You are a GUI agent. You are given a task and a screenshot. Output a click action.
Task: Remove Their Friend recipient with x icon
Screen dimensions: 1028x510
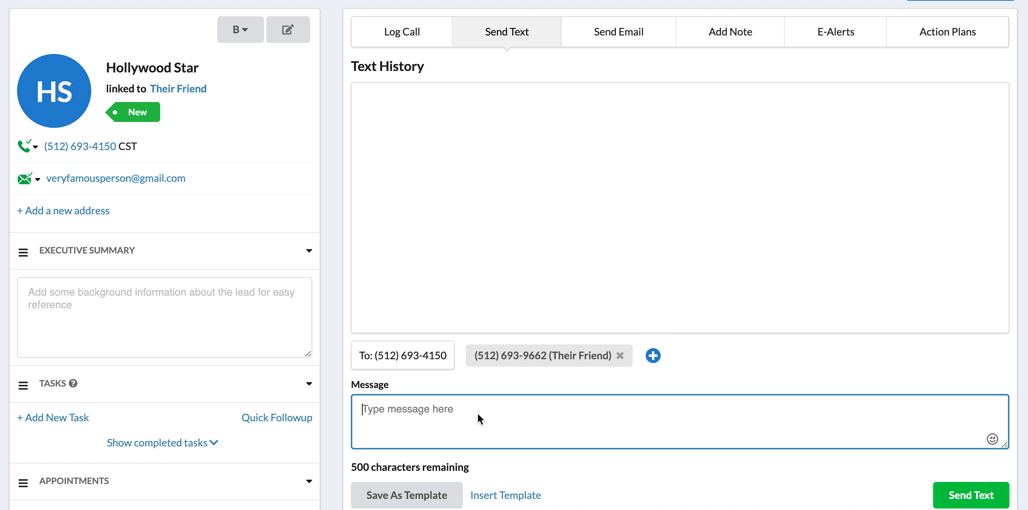coord(620,356)
